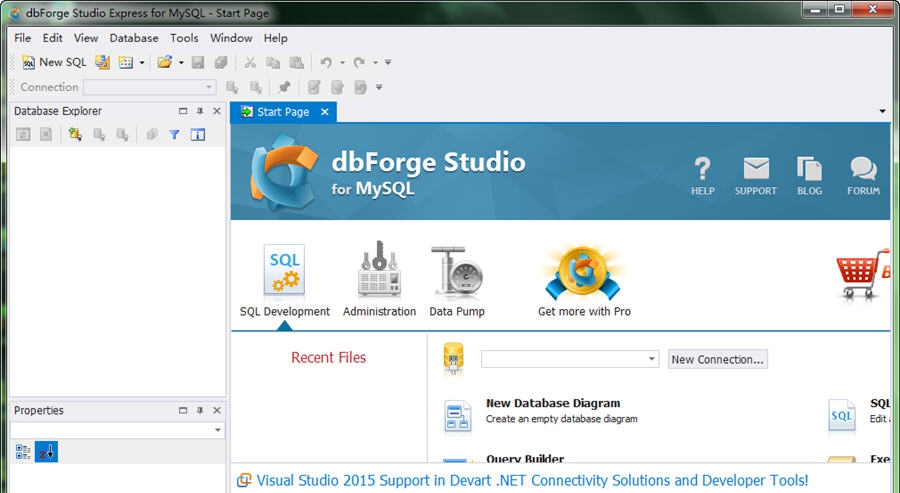Toggle auto-hide pin on Properties panel
Screen dimensions: 900x493
tap(200, 410)
